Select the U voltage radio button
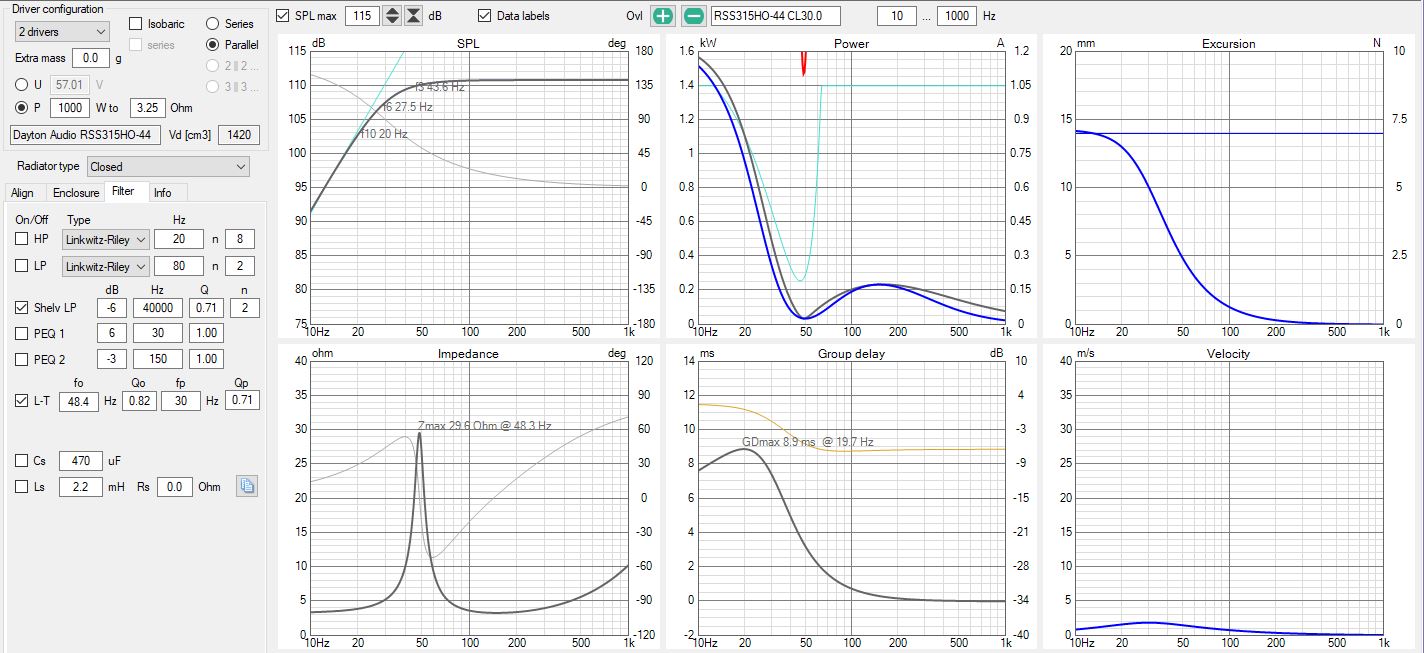This screenshot has height=653, width=1424. [x=22, y=85]
